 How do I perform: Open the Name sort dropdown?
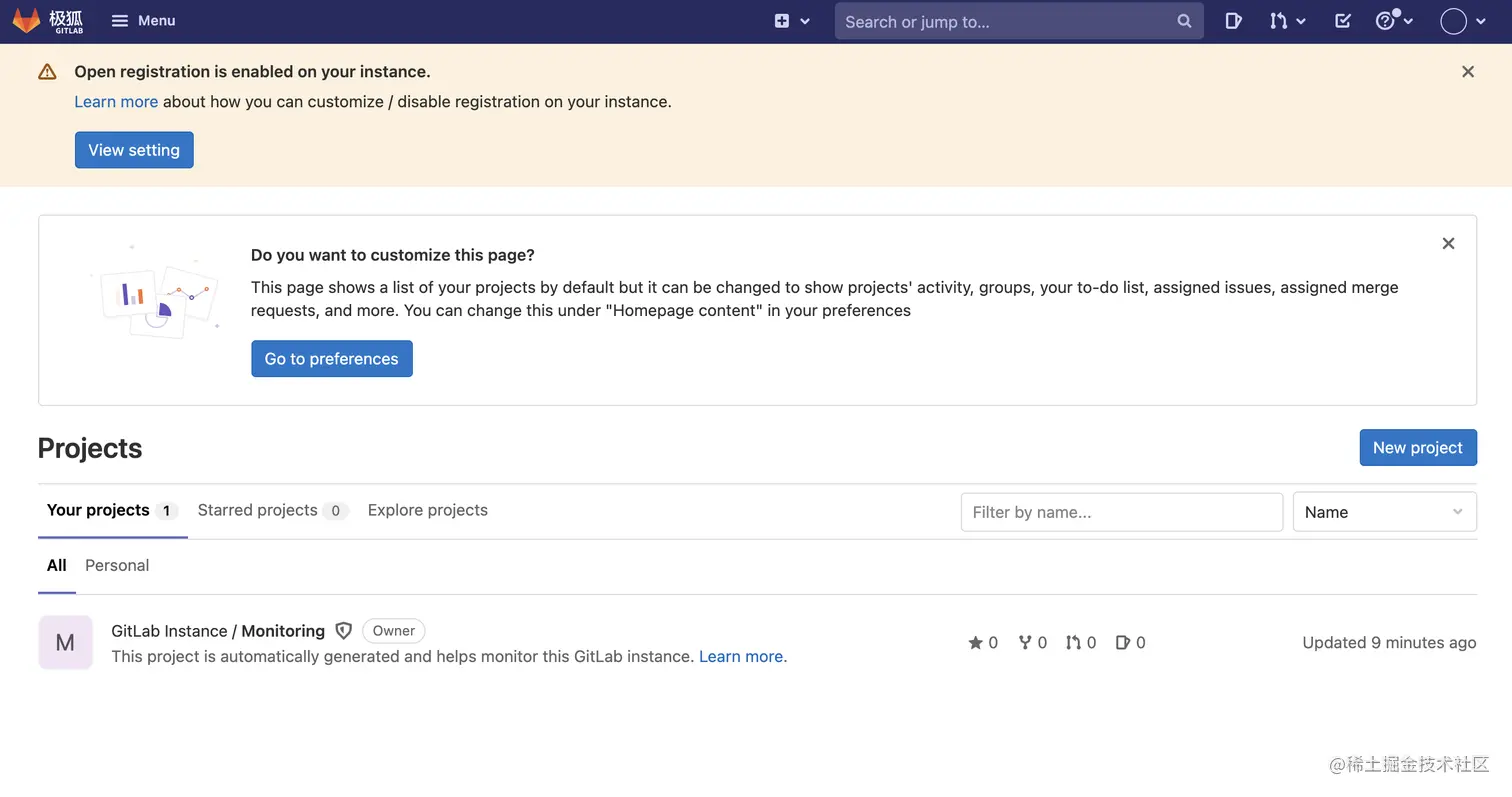(1385, 512)
